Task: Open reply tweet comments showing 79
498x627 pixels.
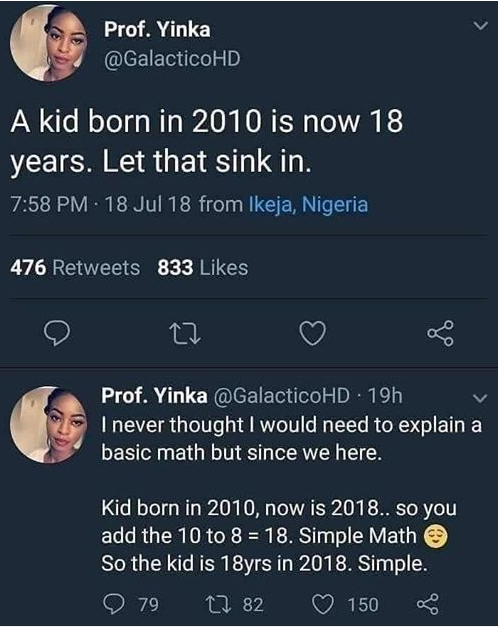Action: (x=131, y=604)
